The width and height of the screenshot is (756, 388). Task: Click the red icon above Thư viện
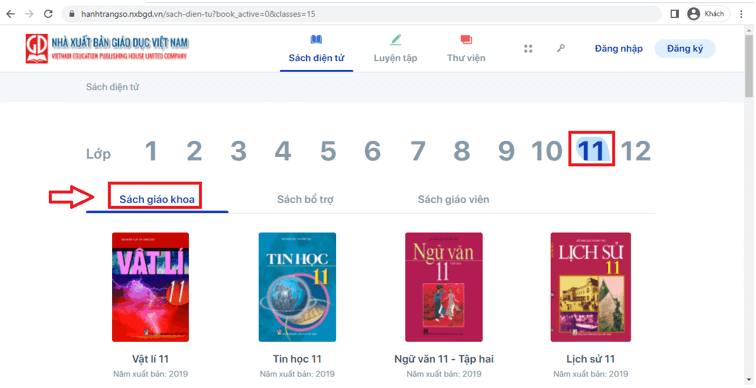coord(466,40)
